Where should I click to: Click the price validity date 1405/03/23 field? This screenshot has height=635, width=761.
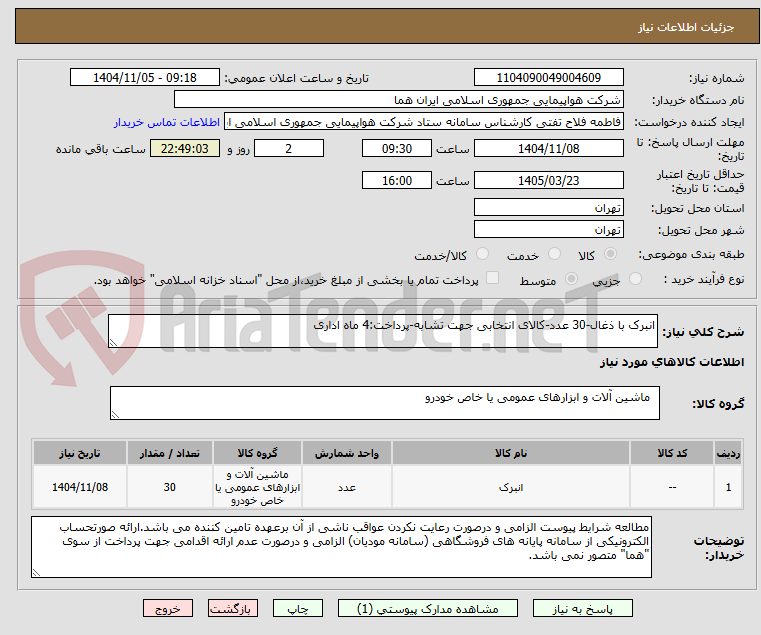pos(548,180)
